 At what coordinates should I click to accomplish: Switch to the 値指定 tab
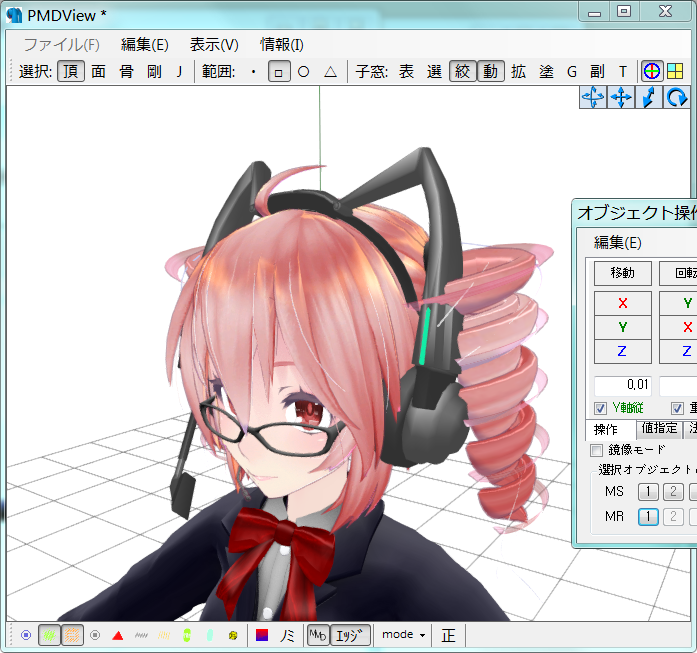[x=659, y=429]
